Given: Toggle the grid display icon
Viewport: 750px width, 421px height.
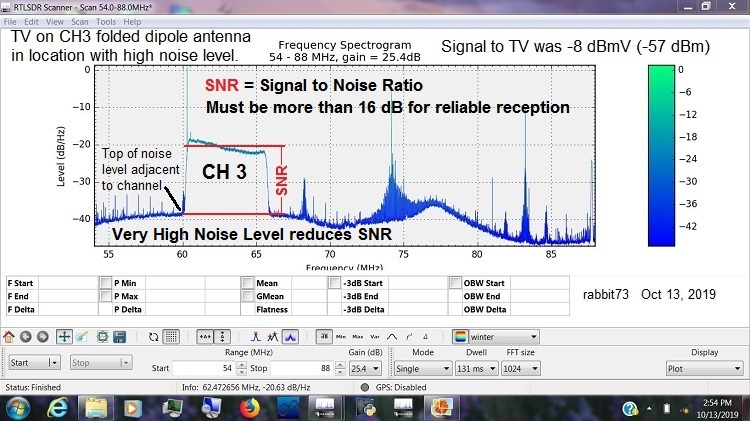Looking at the screenshot, I should pos(171,336).
